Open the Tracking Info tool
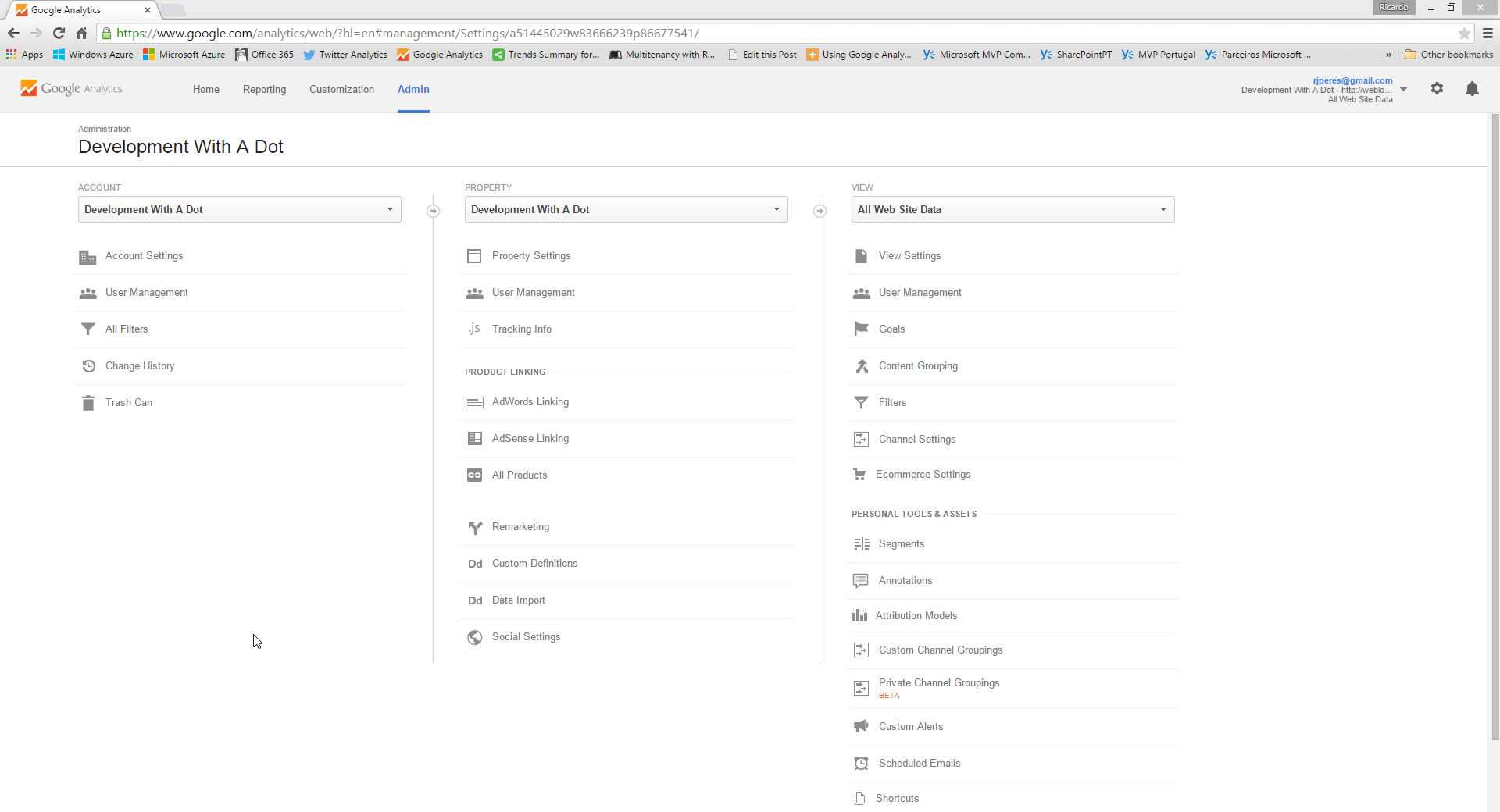The height and width of the screenshot is (812, 1500). [x=520, y=329]
